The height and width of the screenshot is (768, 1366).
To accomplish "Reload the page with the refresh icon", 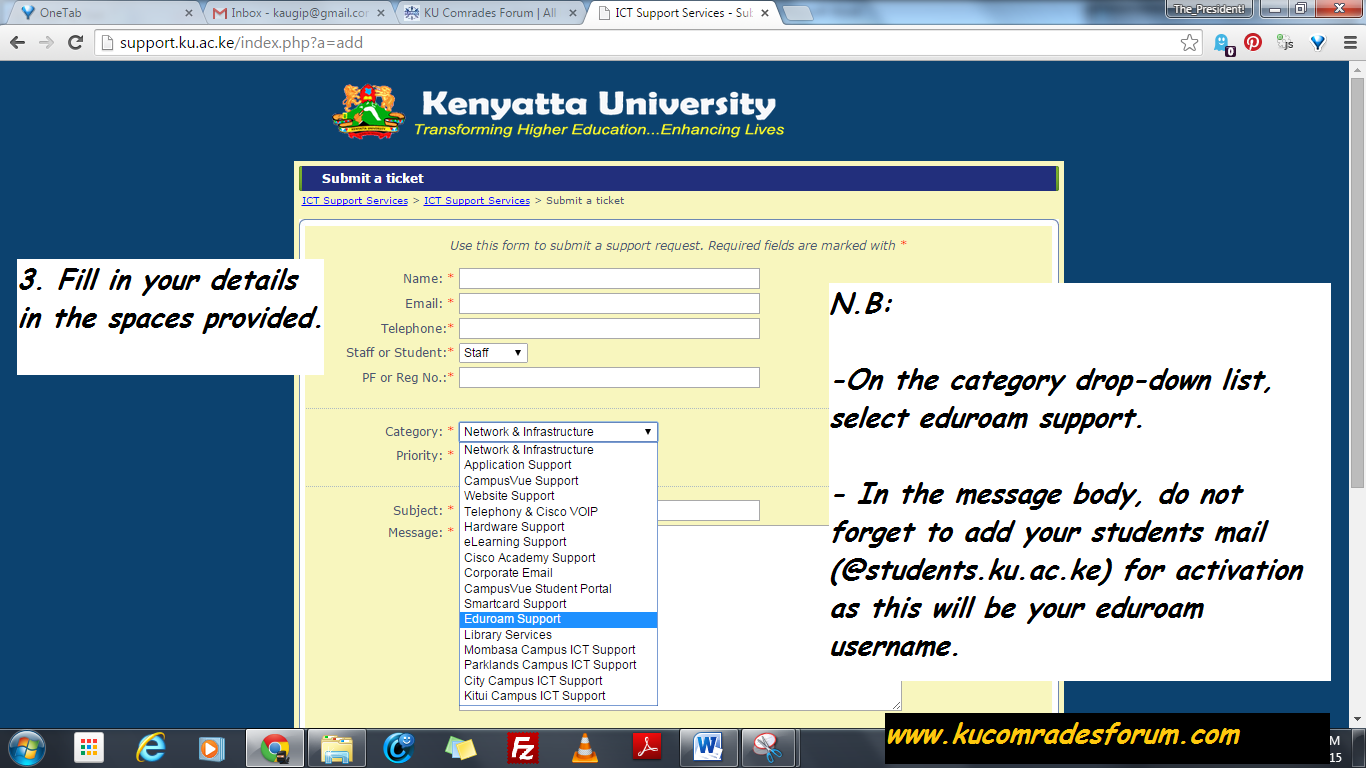I will 75,43.
